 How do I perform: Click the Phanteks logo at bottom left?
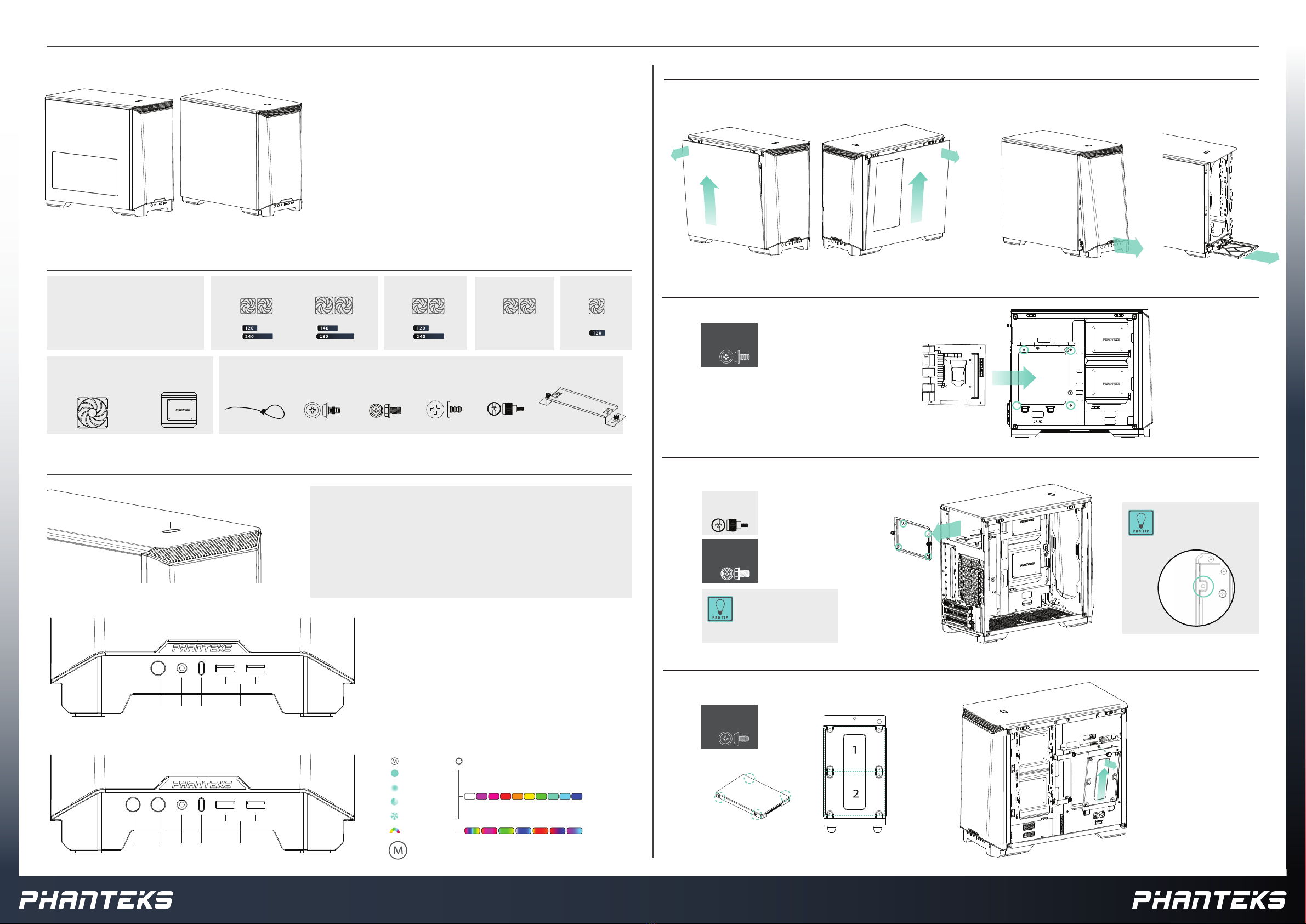[96, 900]
